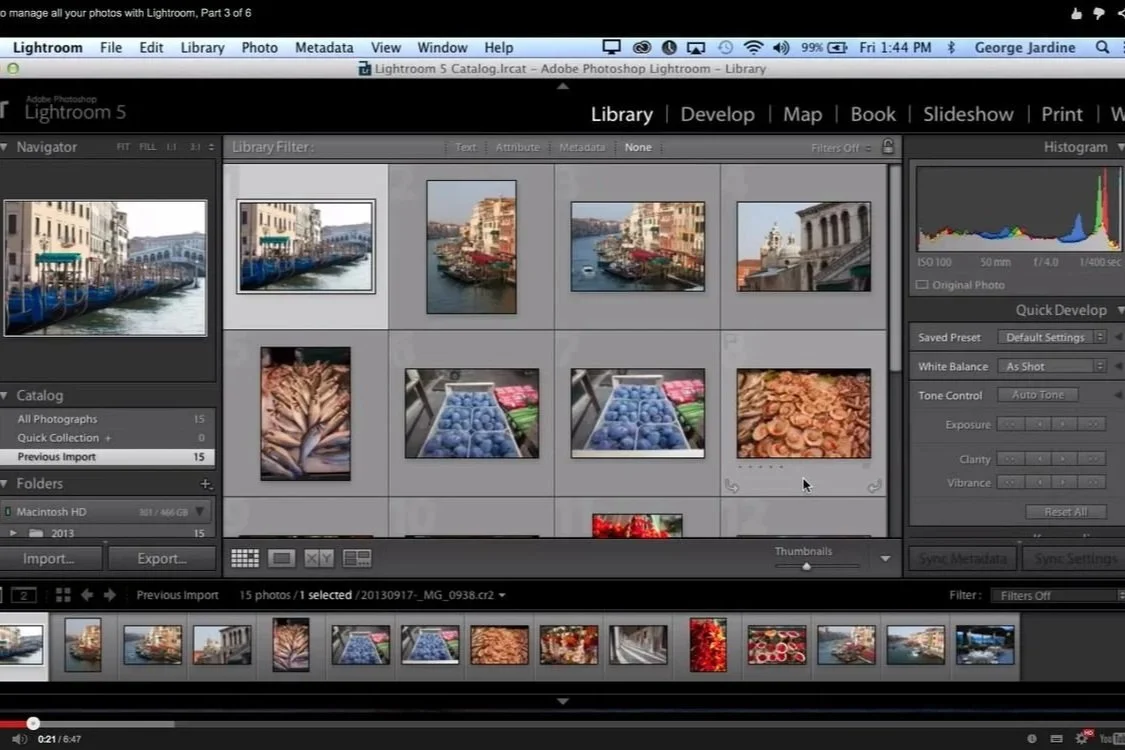This screenshot has height=750, width=1125.
Task: Click the video thumbs down icon
Action: 1098,13
